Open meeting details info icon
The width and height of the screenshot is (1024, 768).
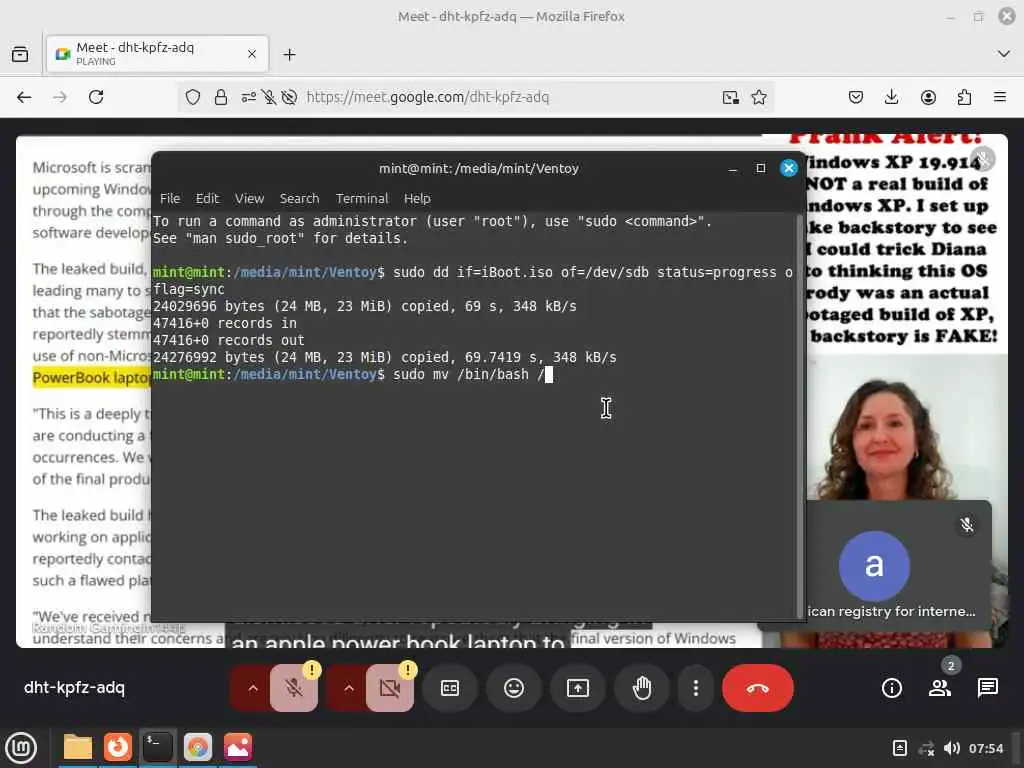891,688
